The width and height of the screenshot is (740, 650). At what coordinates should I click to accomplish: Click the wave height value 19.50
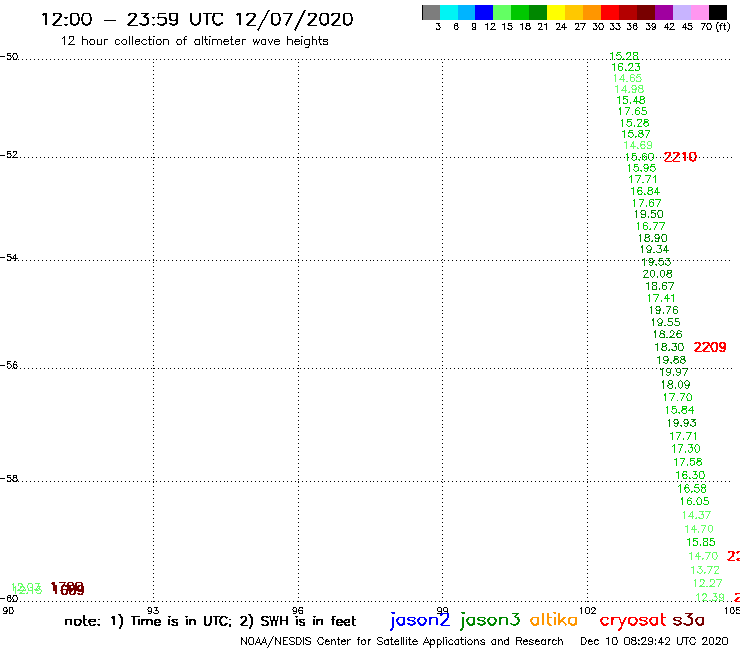point(648,214)
